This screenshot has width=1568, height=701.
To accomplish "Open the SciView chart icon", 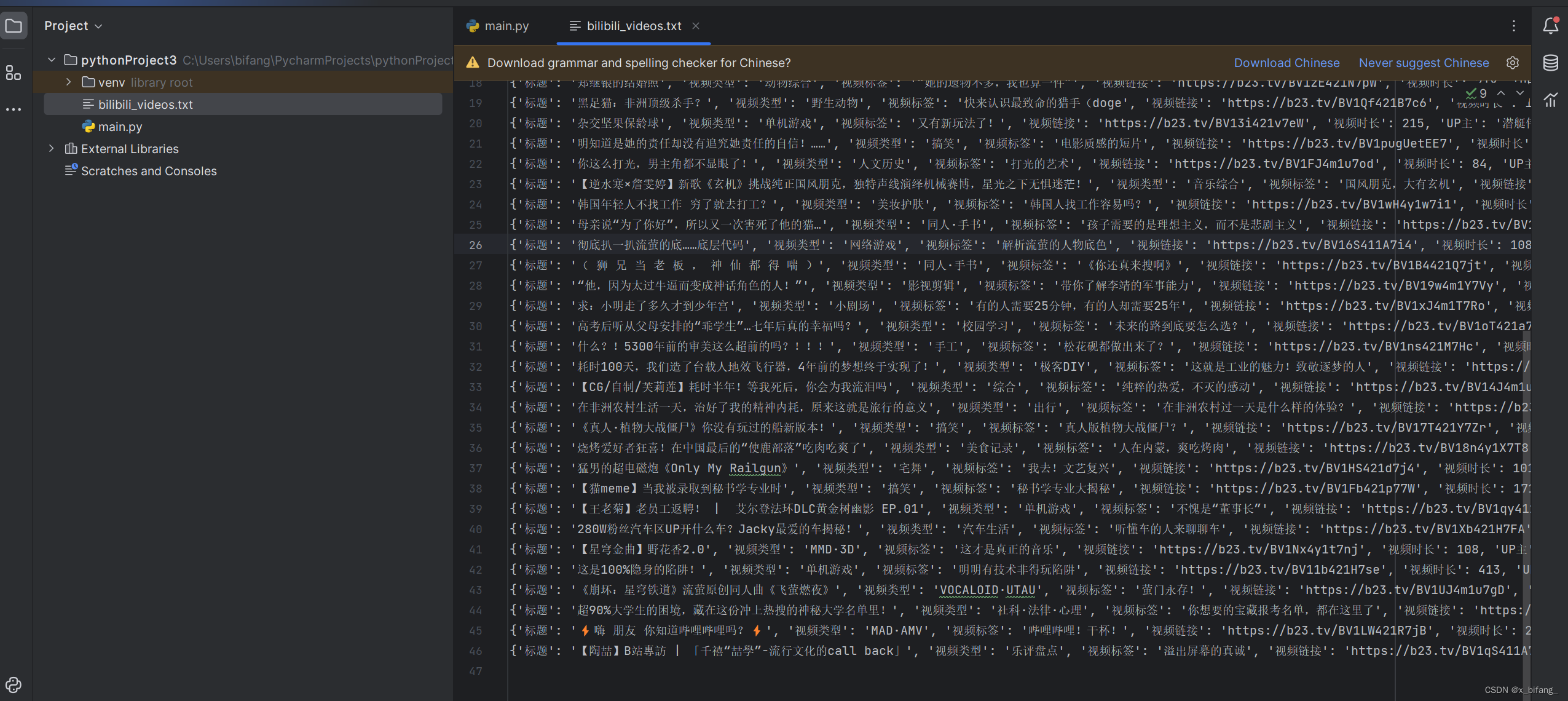I will coord(1550,99).
